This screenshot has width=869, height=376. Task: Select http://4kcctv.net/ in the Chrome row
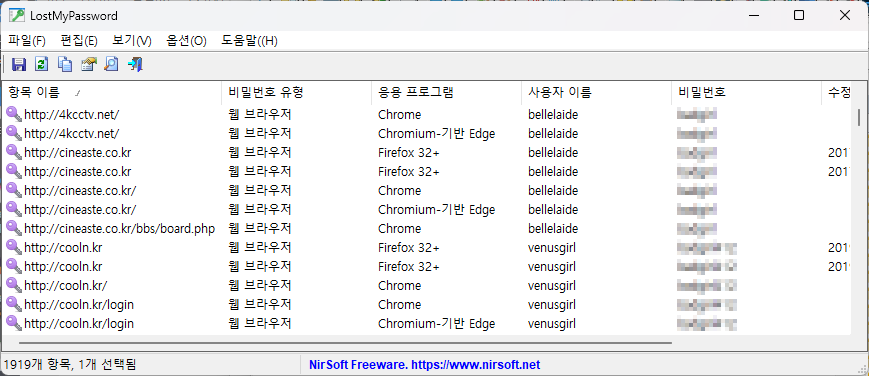71,115
